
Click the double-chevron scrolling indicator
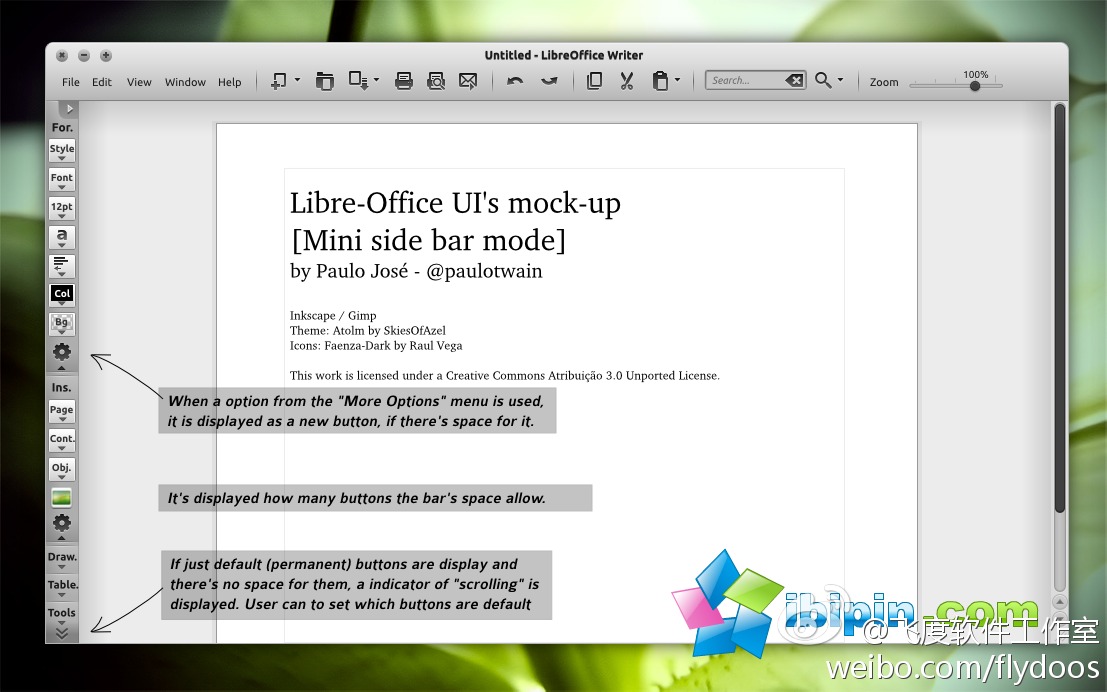[61, 633]
